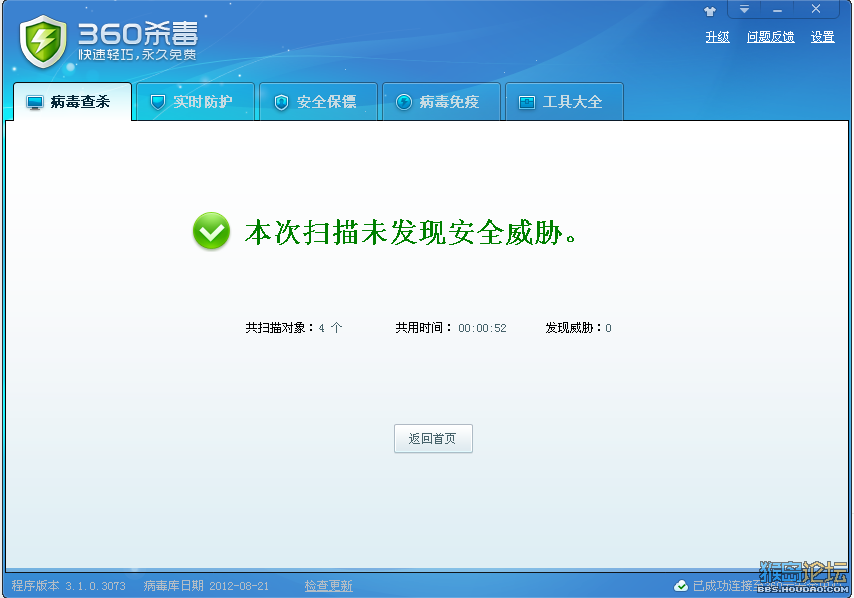Click the green checkmark result icon

(211, 231)
